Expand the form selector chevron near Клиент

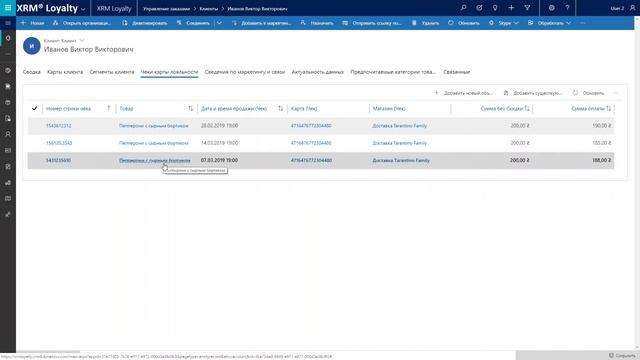(x=82, y=40)
